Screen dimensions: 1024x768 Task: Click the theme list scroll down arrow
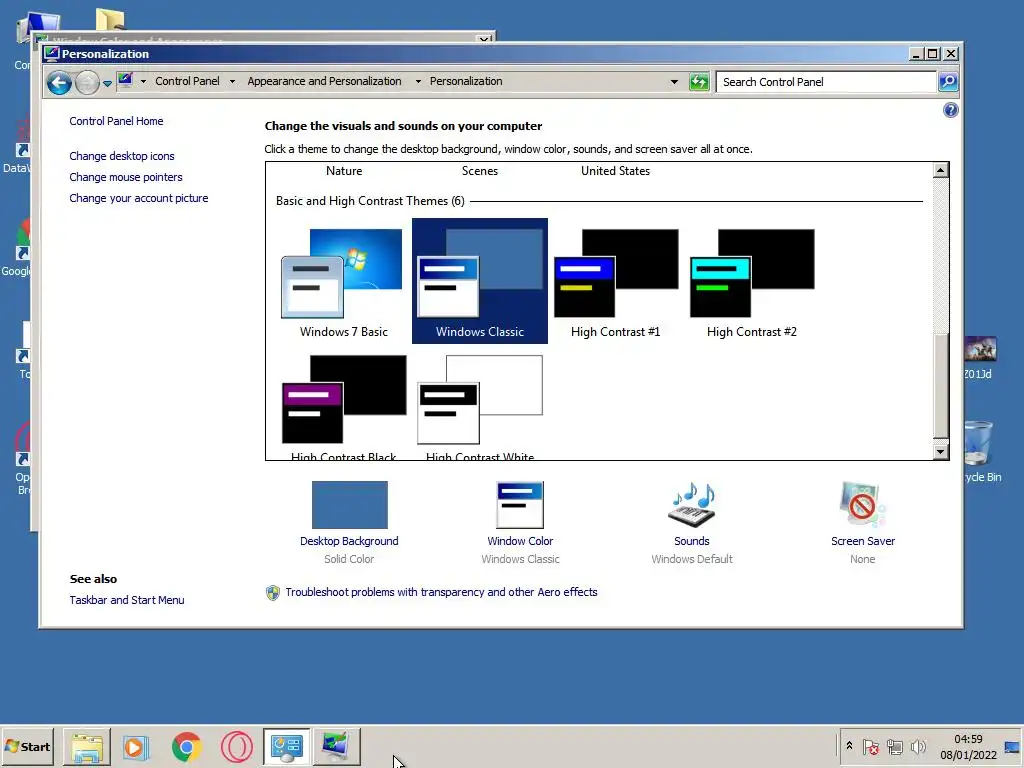940,451
